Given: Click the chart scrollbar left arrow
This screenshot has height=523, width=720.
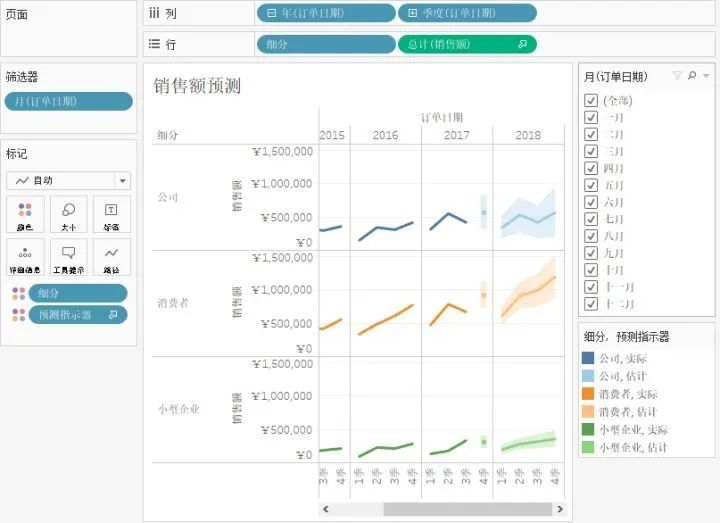Looking at the screenshot, I should pos(326,509).
